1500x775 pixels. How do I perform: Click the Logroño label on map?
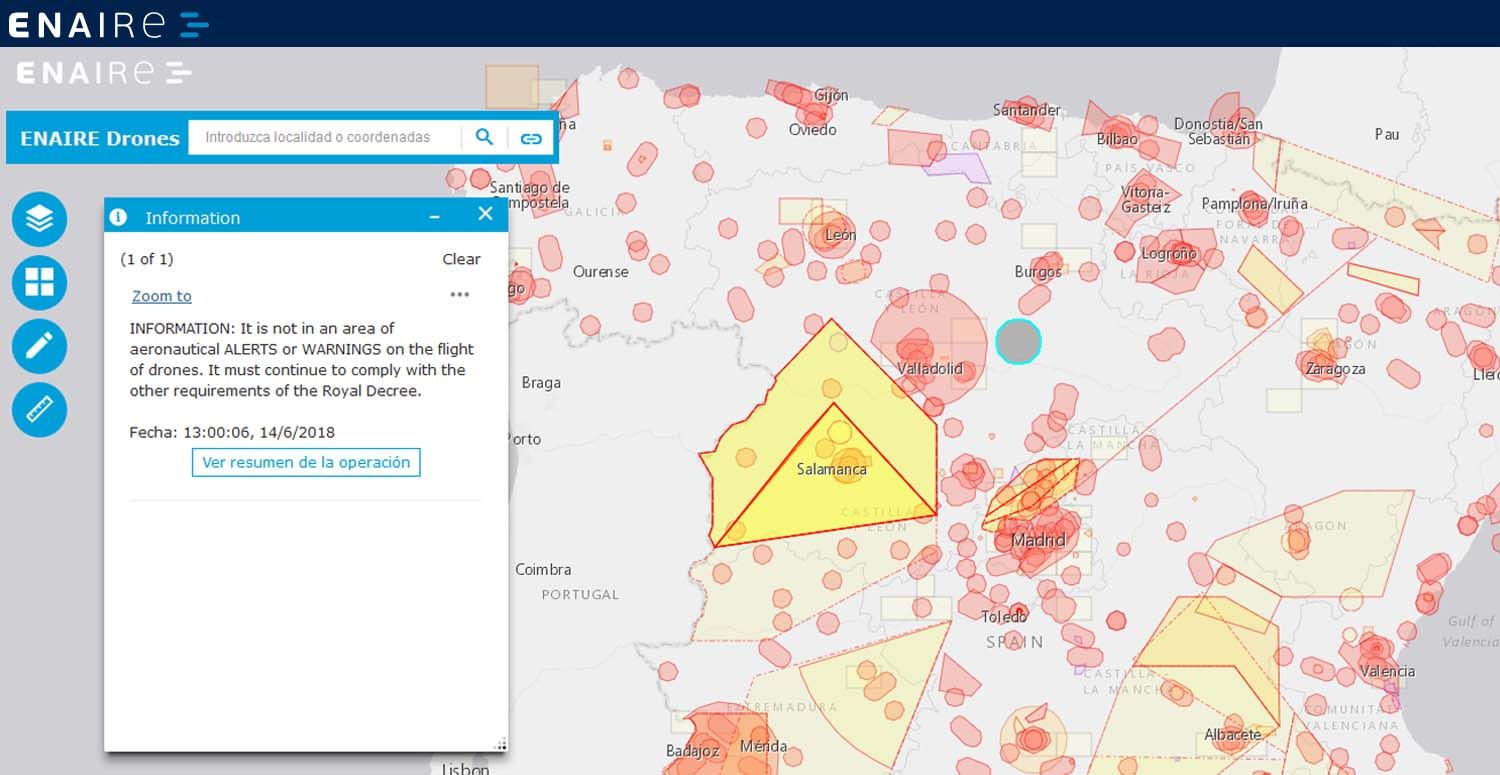pyautogui.click(x=1169, y=254)
